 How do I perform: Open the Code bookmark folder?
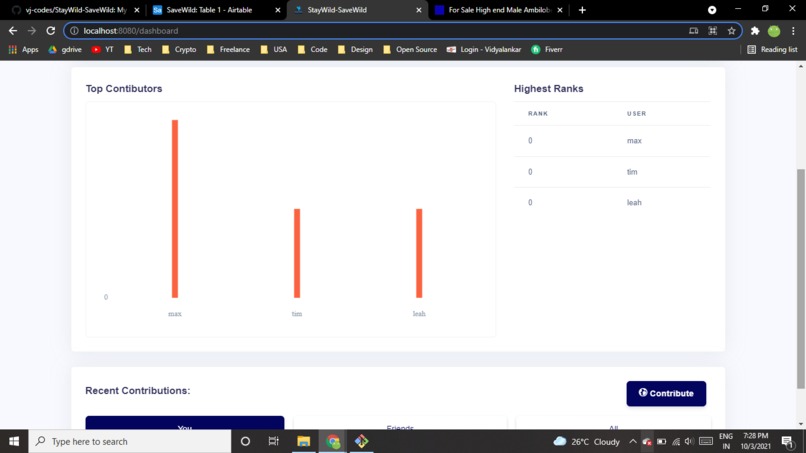click(313, 49)
